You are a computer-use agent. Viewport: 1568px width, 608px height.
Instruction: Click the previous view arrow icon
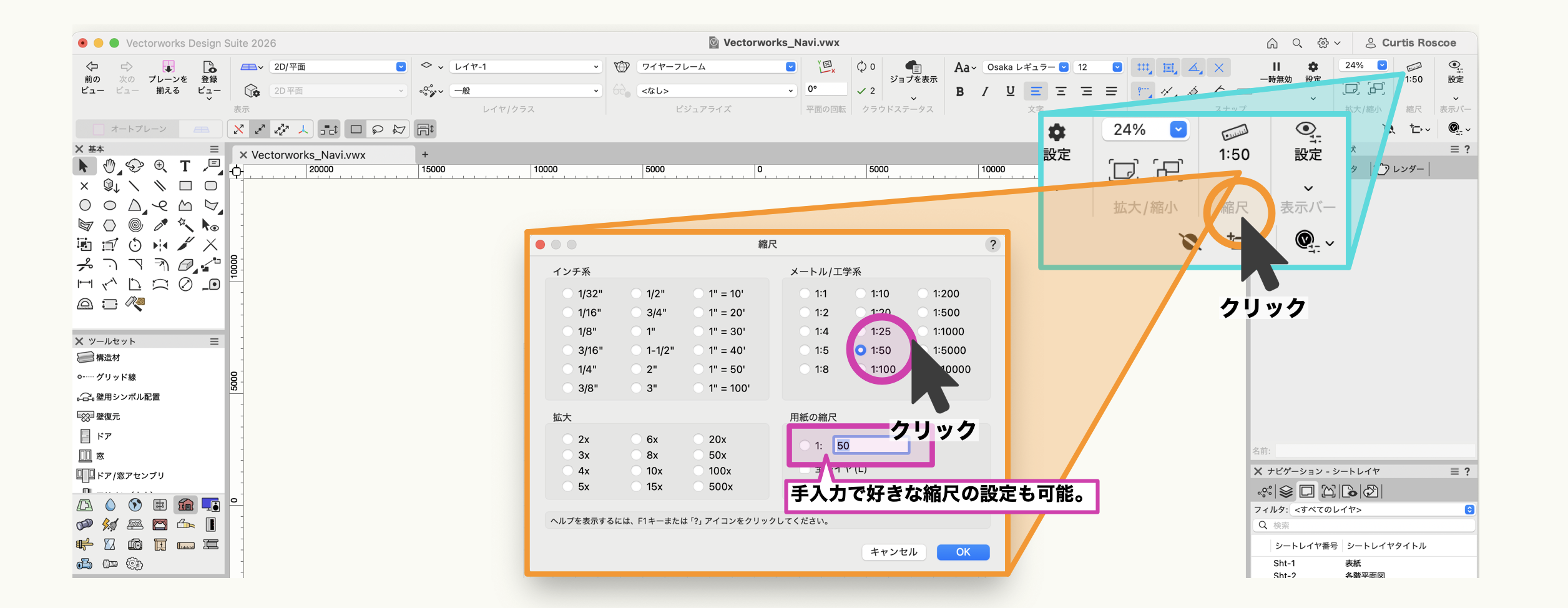click(x=92, y=67)
